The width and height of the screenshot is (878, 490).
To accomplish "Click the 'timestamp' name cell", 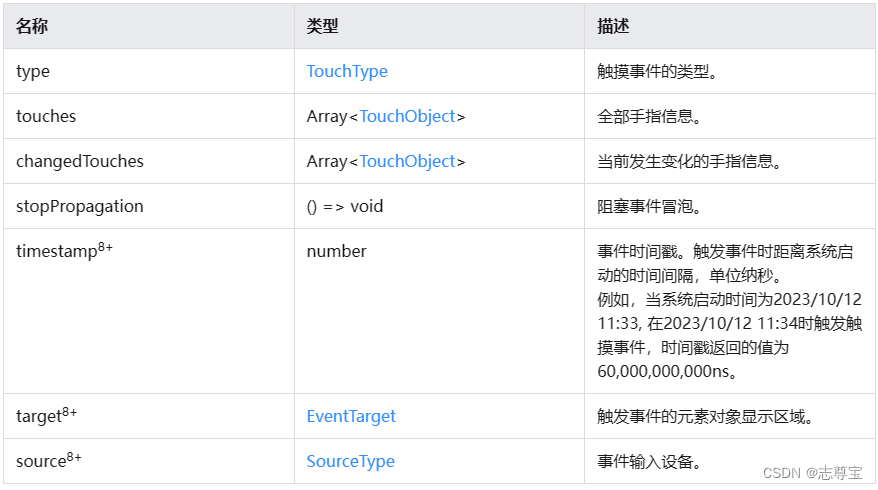I will point(149,311).
